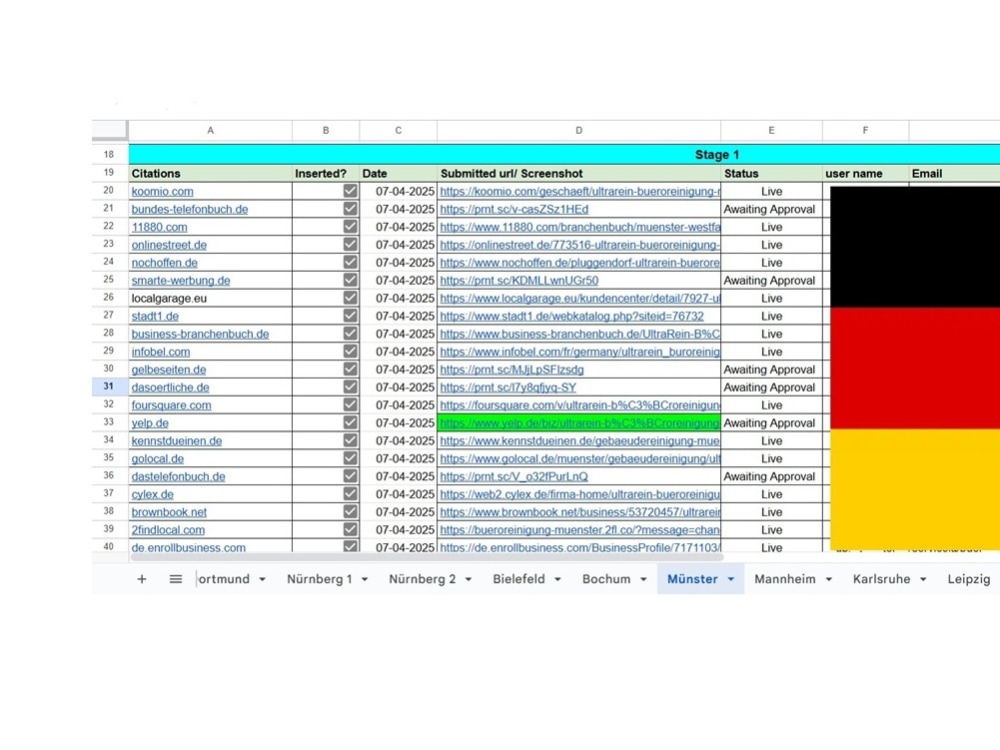Viewport: 1000px width, 750px height.
Task: Toggle Inserted checkbox for smarte-werbung.de row
Action: tap(350, 280)
